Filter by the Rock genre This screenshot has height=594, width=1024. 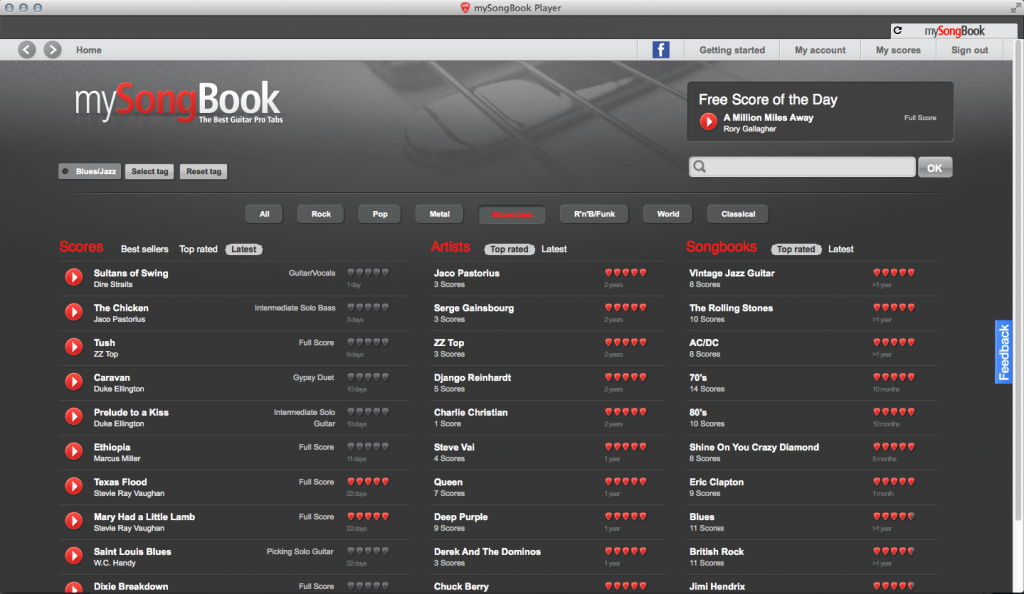(321, 214)
